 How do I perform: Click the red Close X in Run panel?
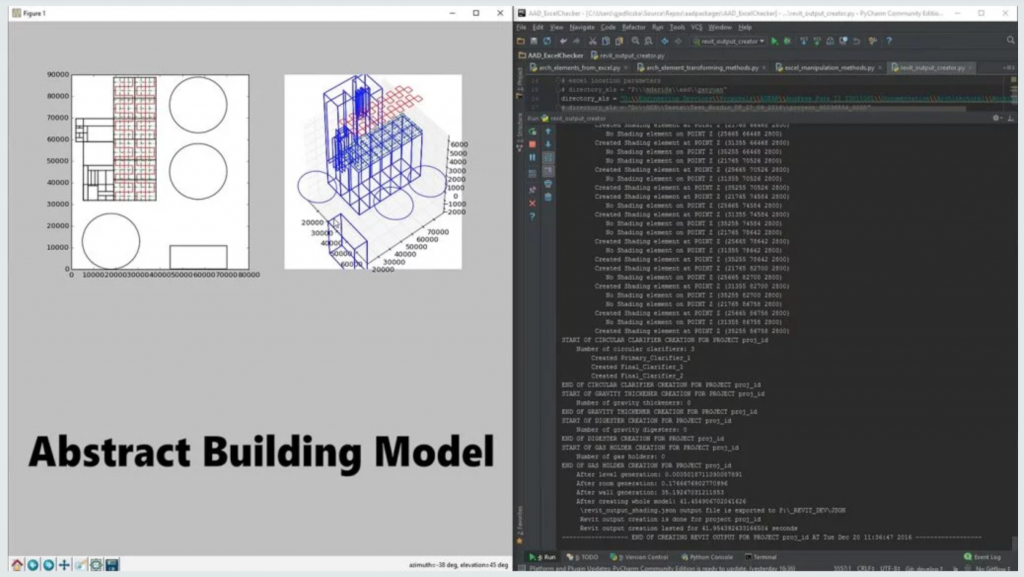(532, 203)
